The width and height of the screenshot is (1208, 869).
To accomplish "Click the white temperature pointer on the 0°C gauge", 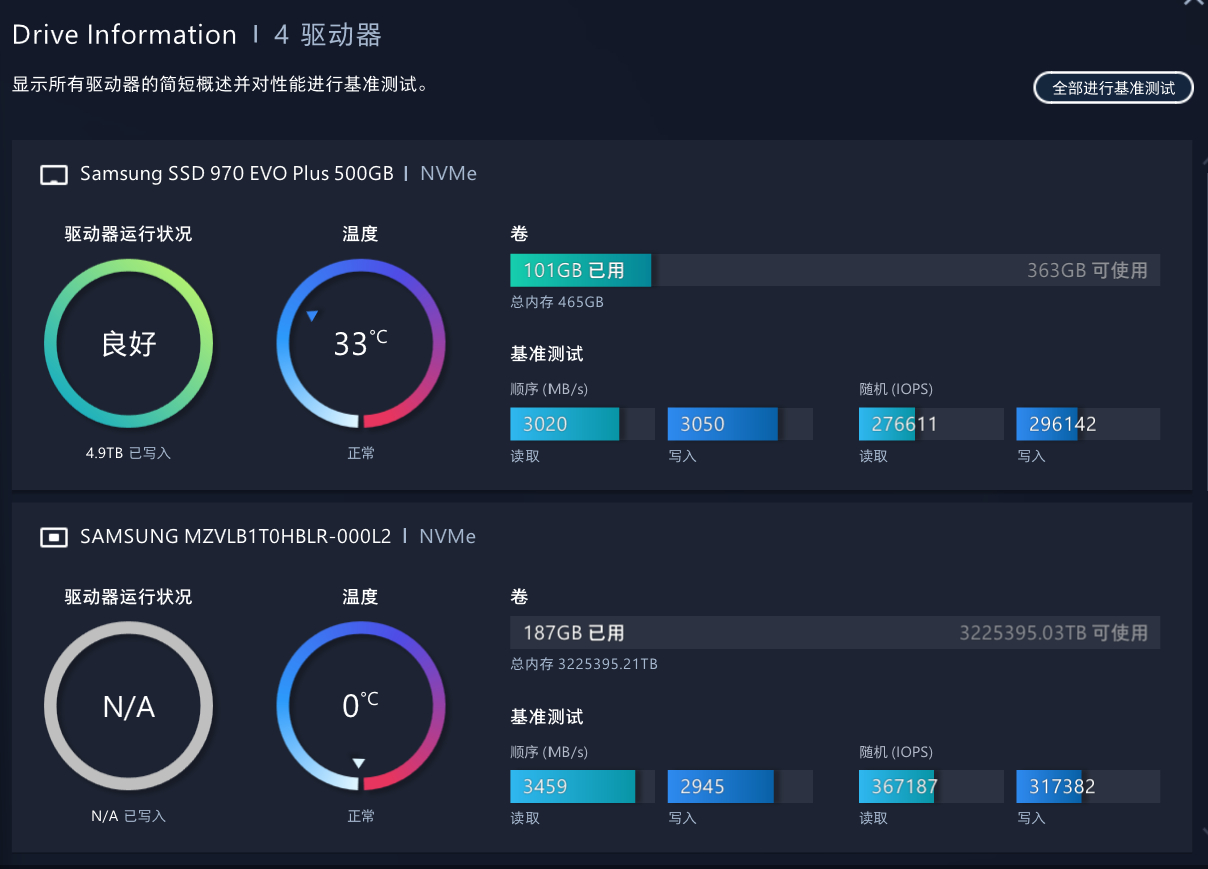I will 359,764.
